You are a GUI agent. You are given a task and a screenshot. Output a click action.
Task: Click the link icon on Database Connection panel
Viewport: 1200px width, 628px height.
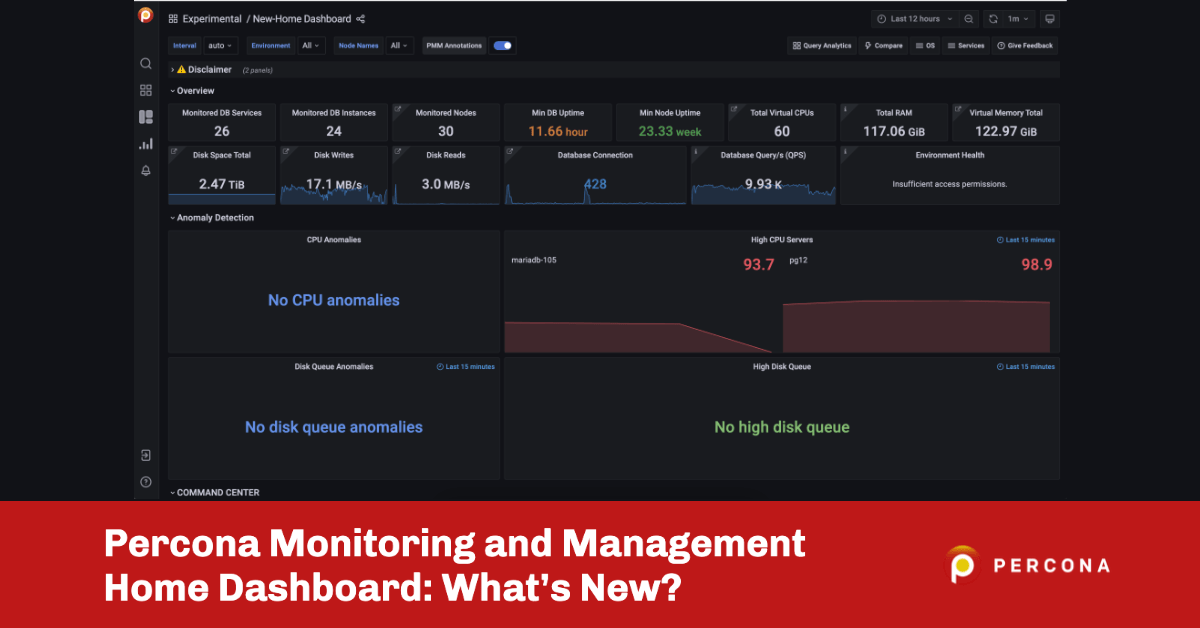click(510, 151)
